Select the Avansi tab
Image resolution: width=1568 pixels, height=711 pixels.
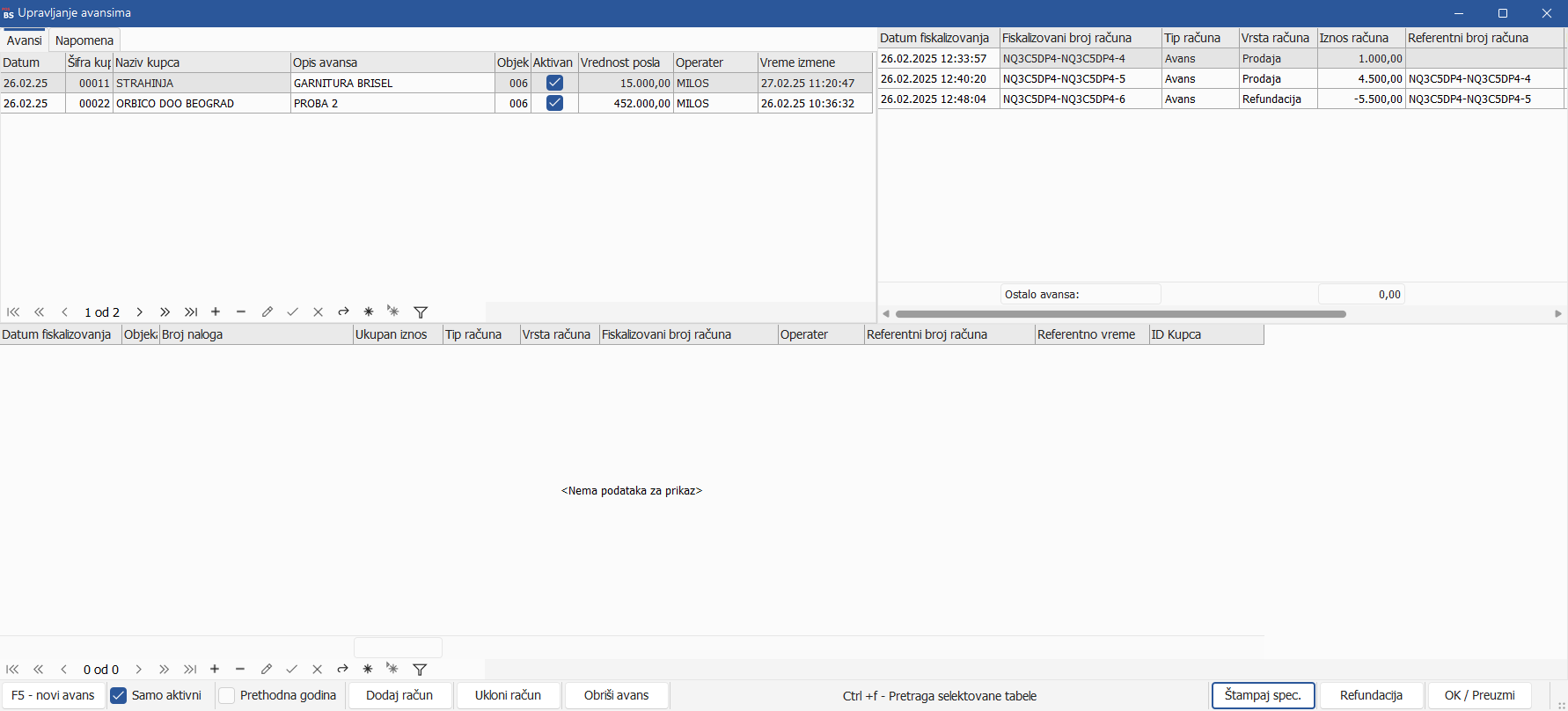[x=24, y=40]
